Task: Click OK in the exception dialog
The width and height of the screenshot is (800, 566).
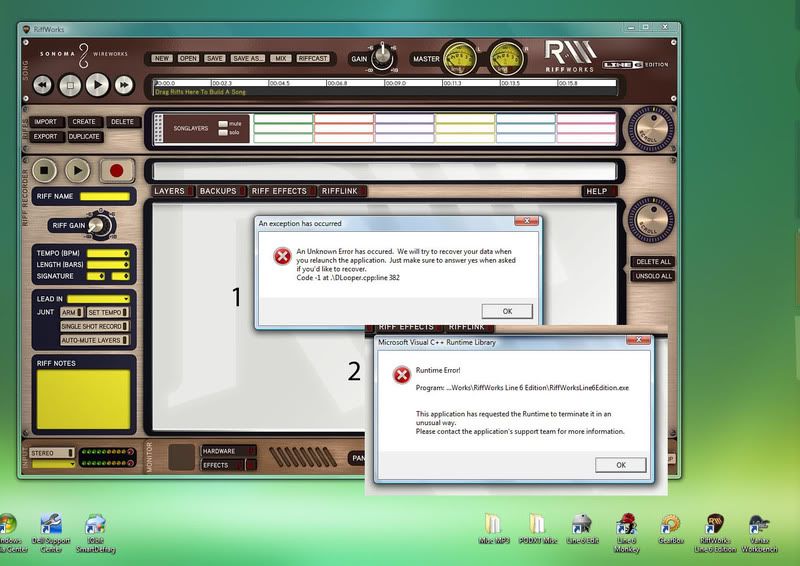Action: (507, 311)
